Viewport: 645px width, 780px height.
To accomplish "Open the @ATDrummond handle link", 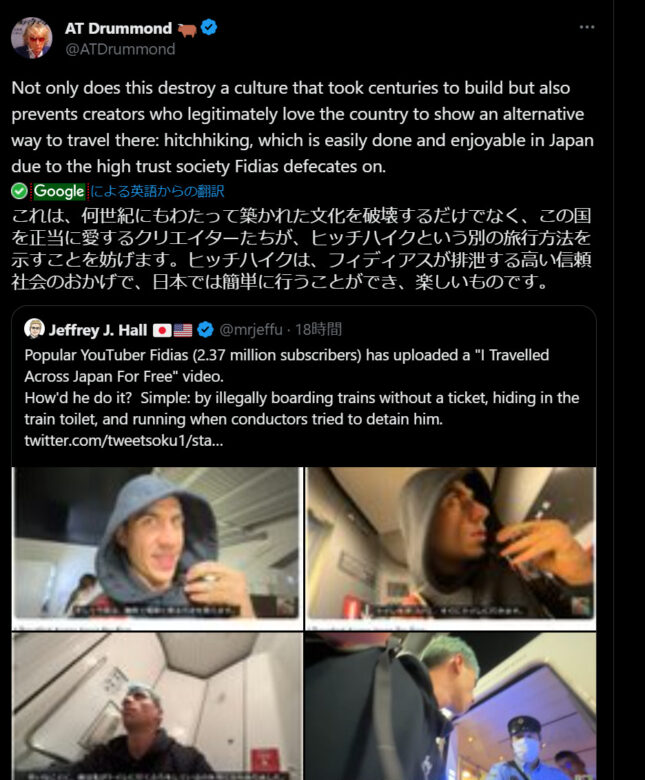I will click(x=120, y=49).
